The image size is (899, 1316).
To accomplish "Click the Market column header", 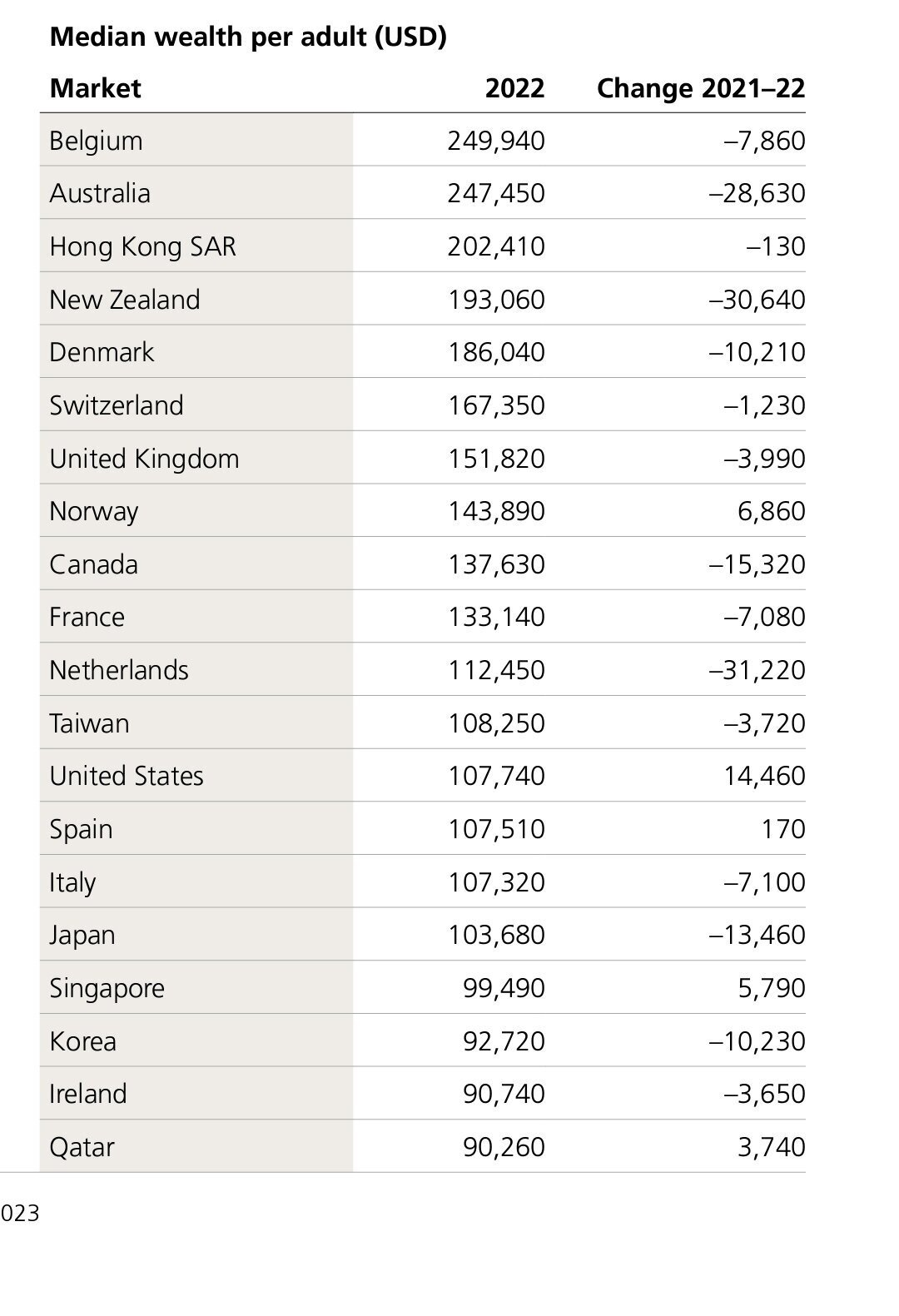I will pos(96,88).
